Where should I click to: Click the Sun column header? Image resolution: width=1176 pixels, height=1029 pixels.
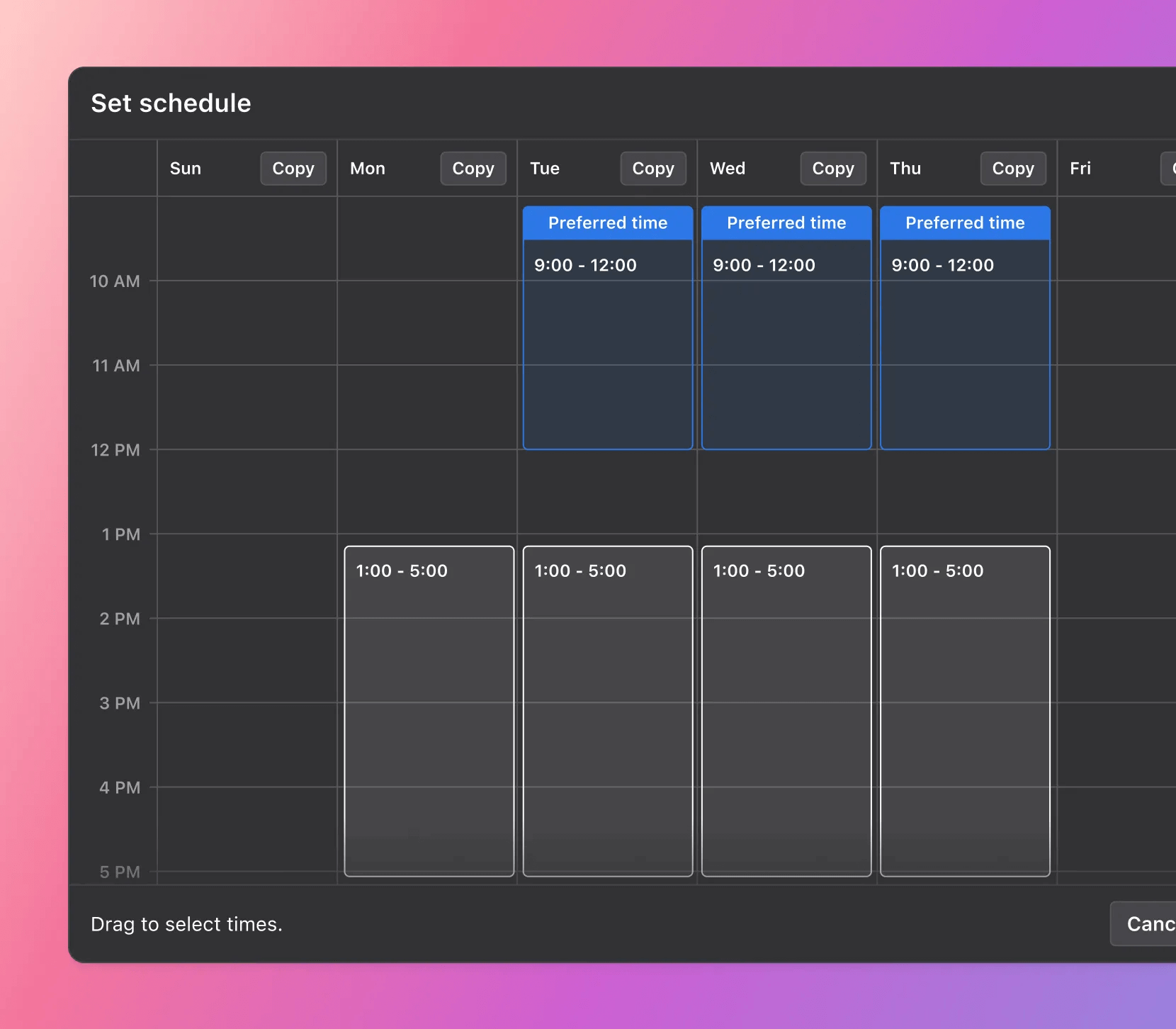185,168
